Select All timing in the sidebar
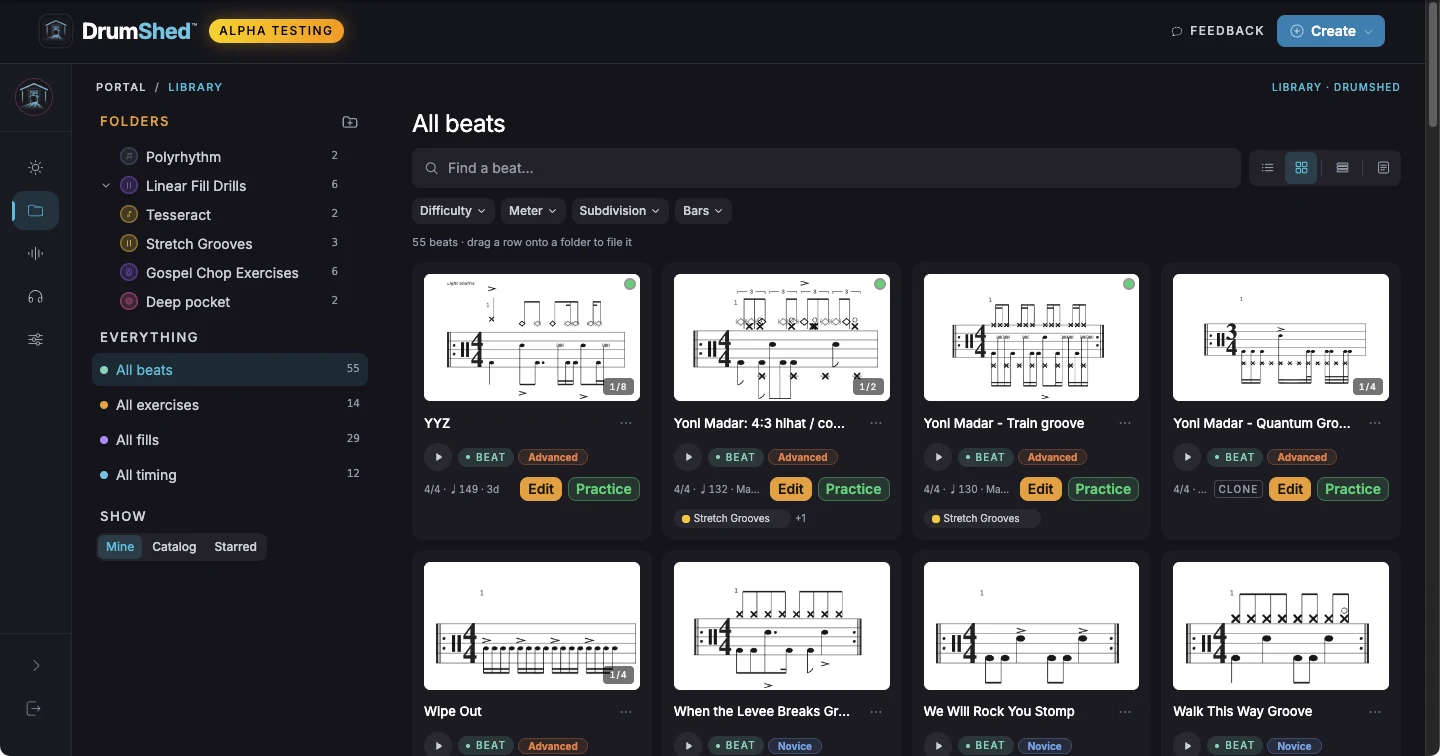 tap(230, 475)
